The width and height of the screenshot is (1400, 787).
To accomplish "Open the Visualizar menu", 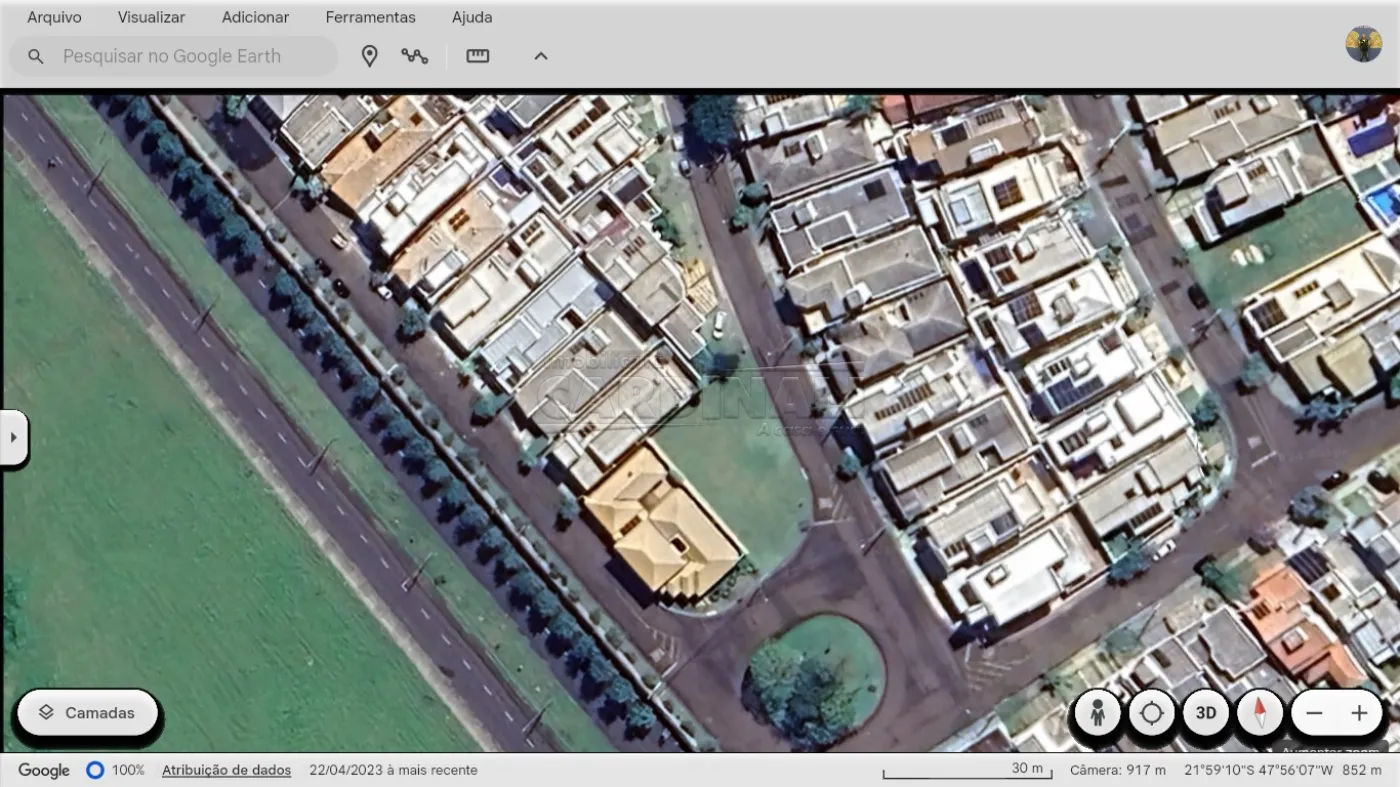I will click(x=151, y=17).
